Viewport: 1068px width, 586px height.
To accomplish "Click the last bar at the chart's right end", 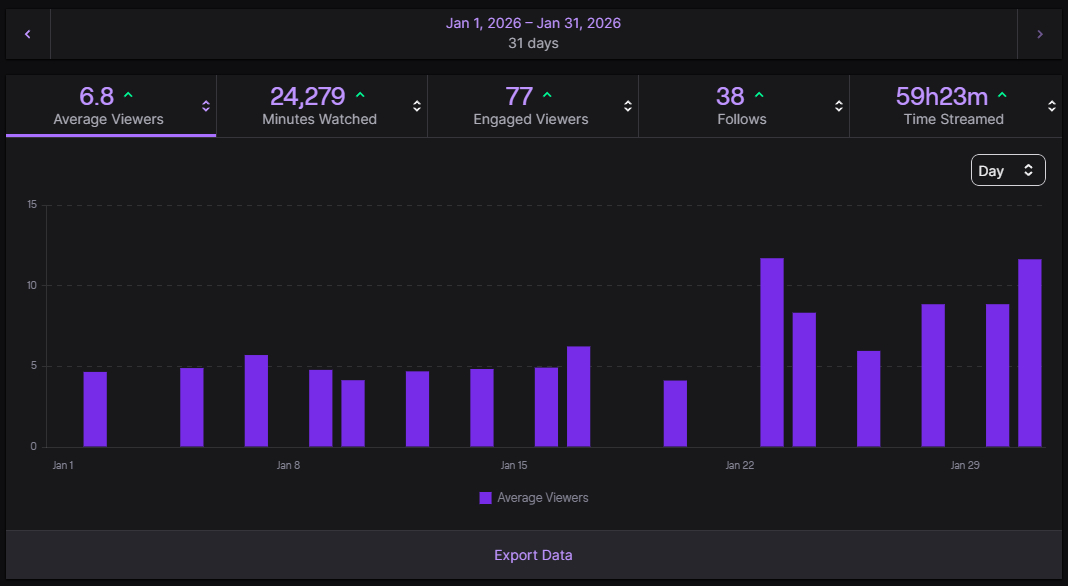I will point(1030,353).
